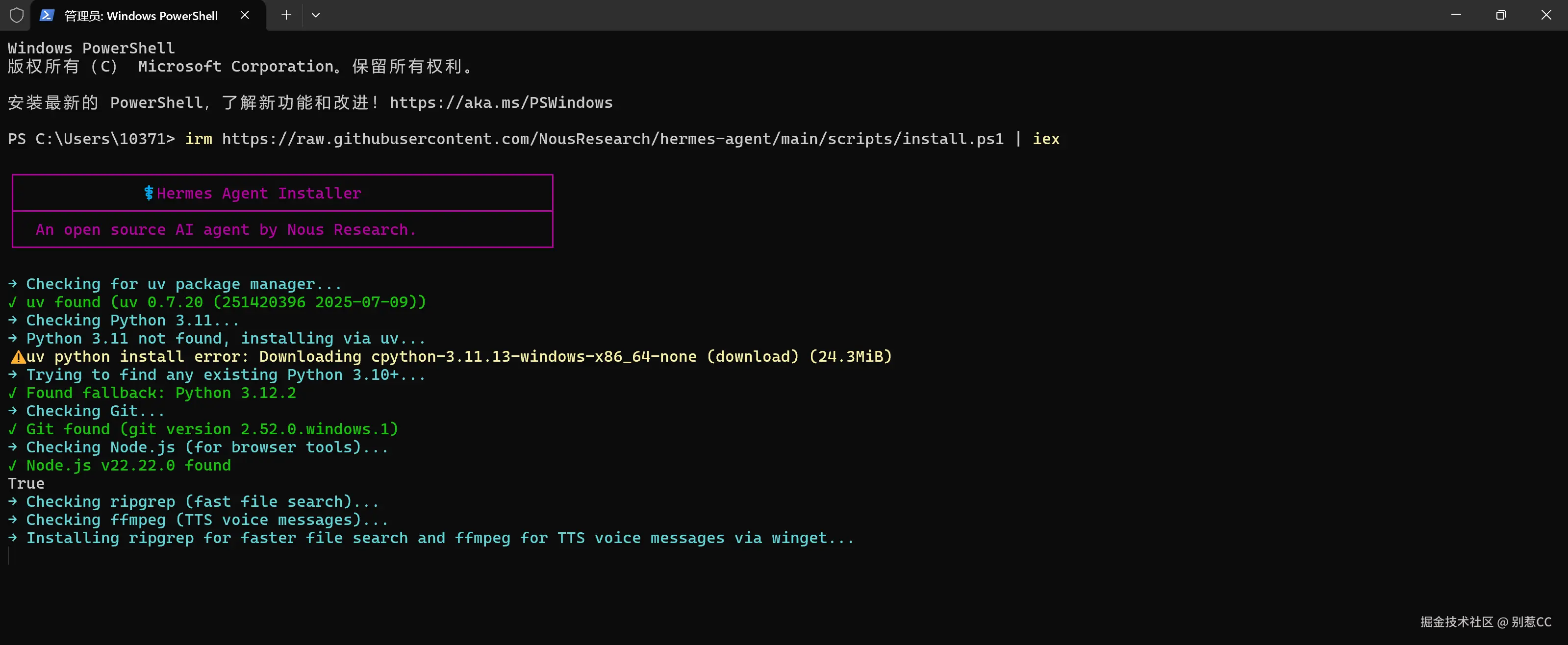Click the raw.githubusercontent.com install.ps1 URL
Image resolution: width=1568 pixels, height=645 pixels.
pos(612,139)
